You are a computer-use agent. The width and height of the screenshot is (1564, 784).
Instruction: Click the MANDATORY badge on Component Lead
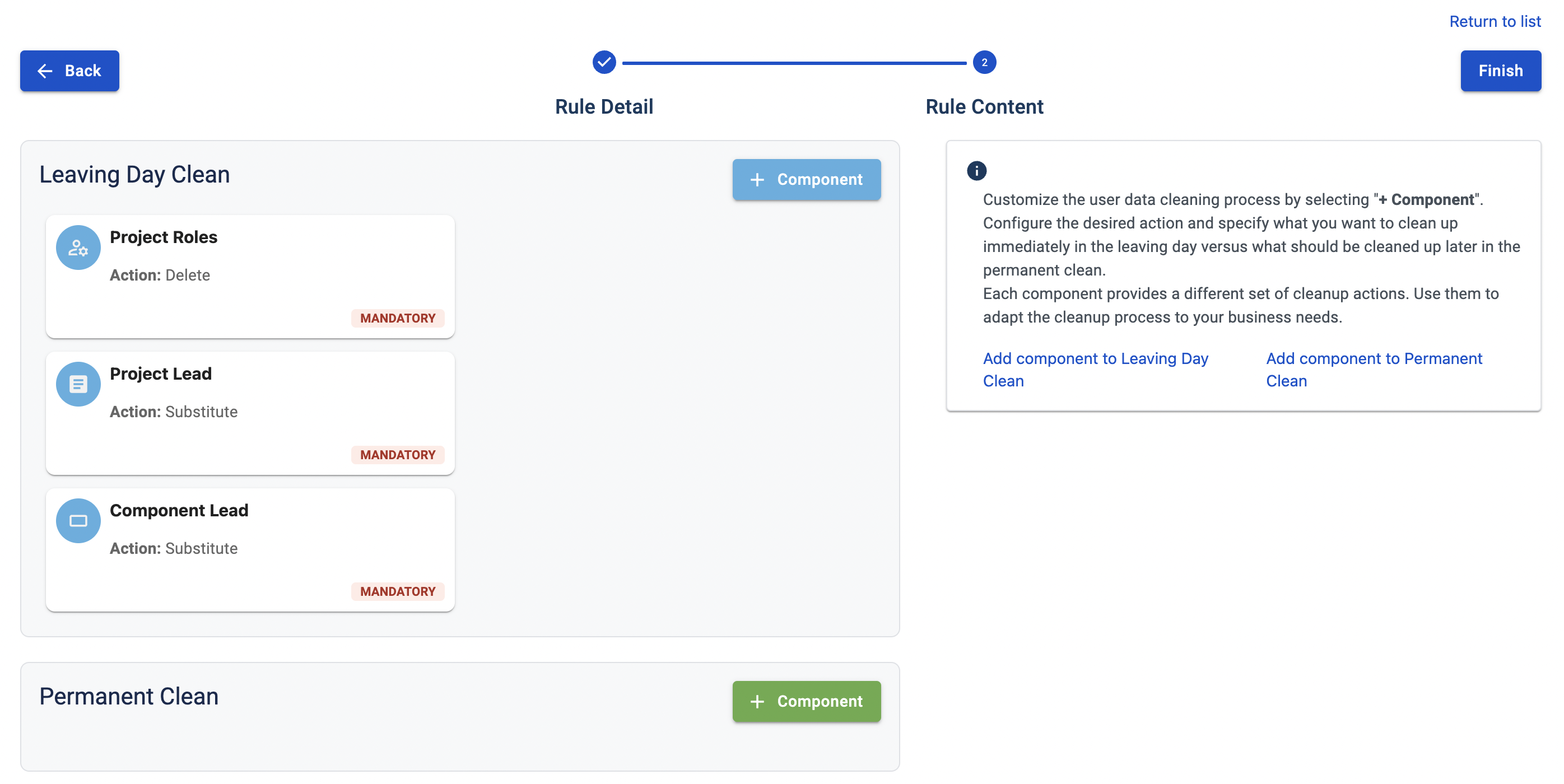(x=397, y=592)
